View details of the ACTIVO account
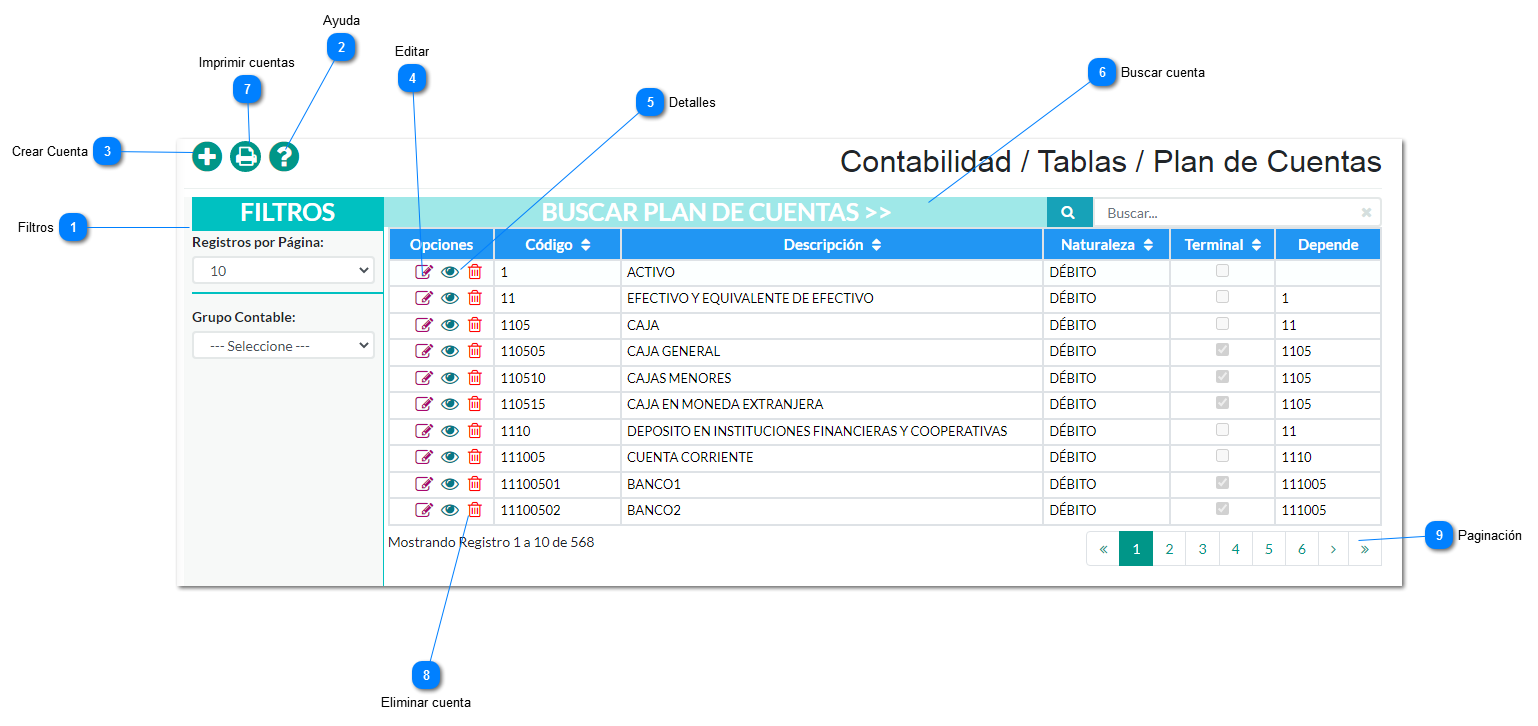Image resolution: width=1538 pixels, height=726 pixels. pos(450,271)
